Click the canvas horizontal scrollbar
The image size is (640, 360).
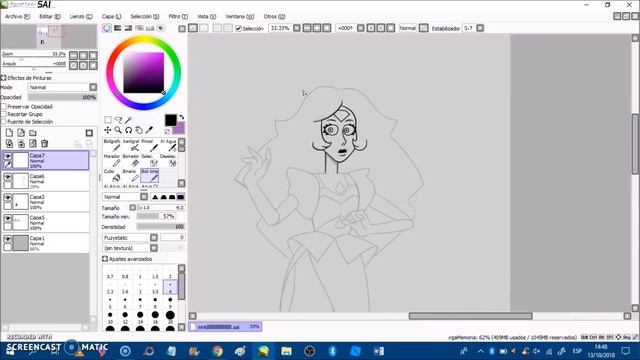tap(471, 316)
